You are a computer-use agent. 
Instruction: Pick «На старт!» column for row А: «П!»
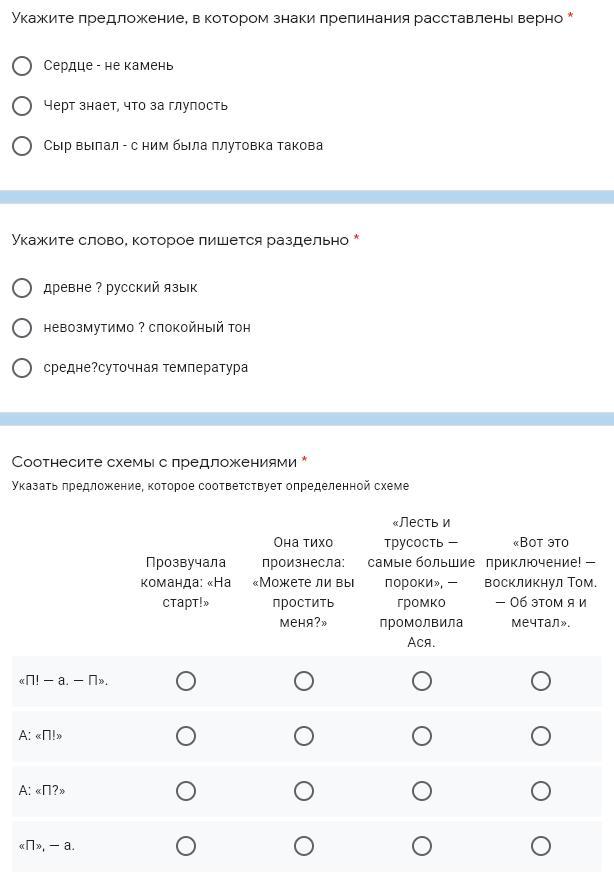(186, 736)
